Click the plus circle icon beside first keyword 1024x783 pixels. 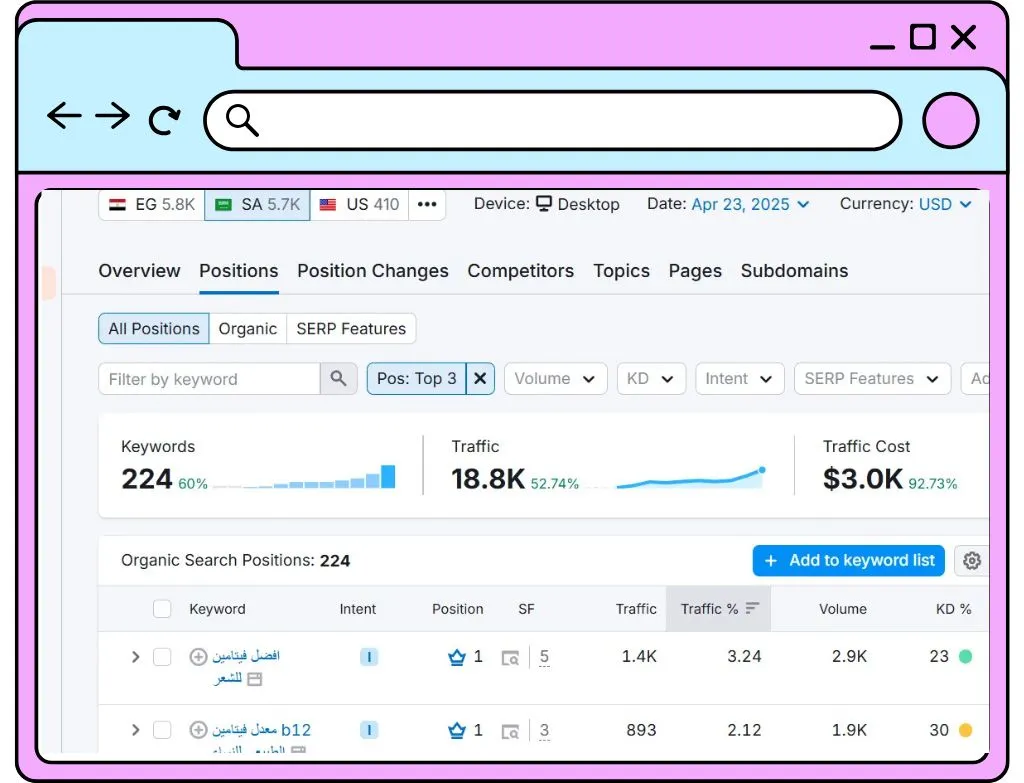[198, 656]
